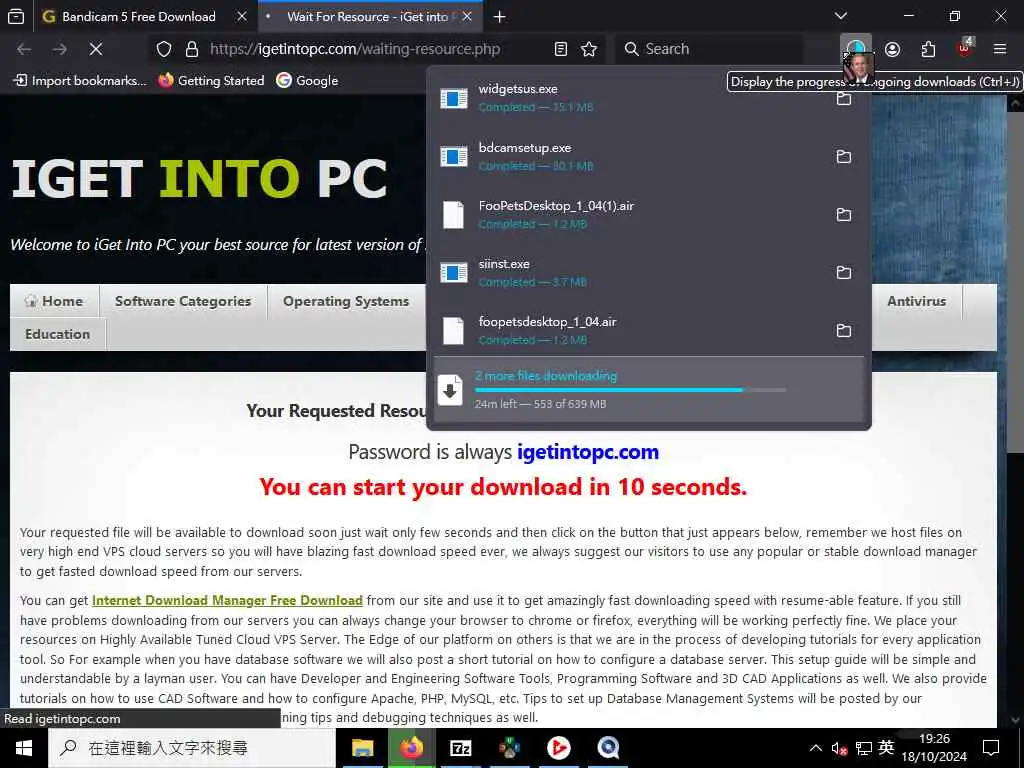The image size is (1024, 768).
Task: Expand the list all tabs chevron
Action: coord(841,16)
